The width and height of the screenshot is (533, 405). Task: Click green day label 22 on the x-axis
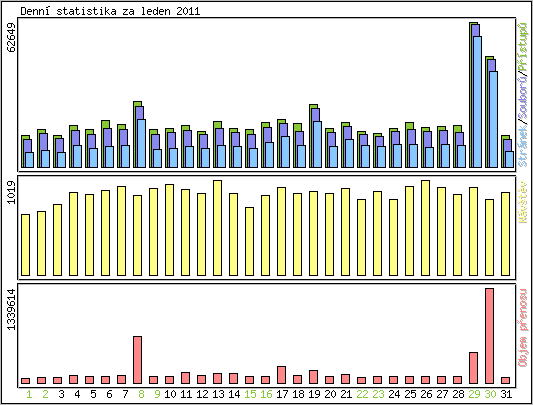(x=362, y=394)
